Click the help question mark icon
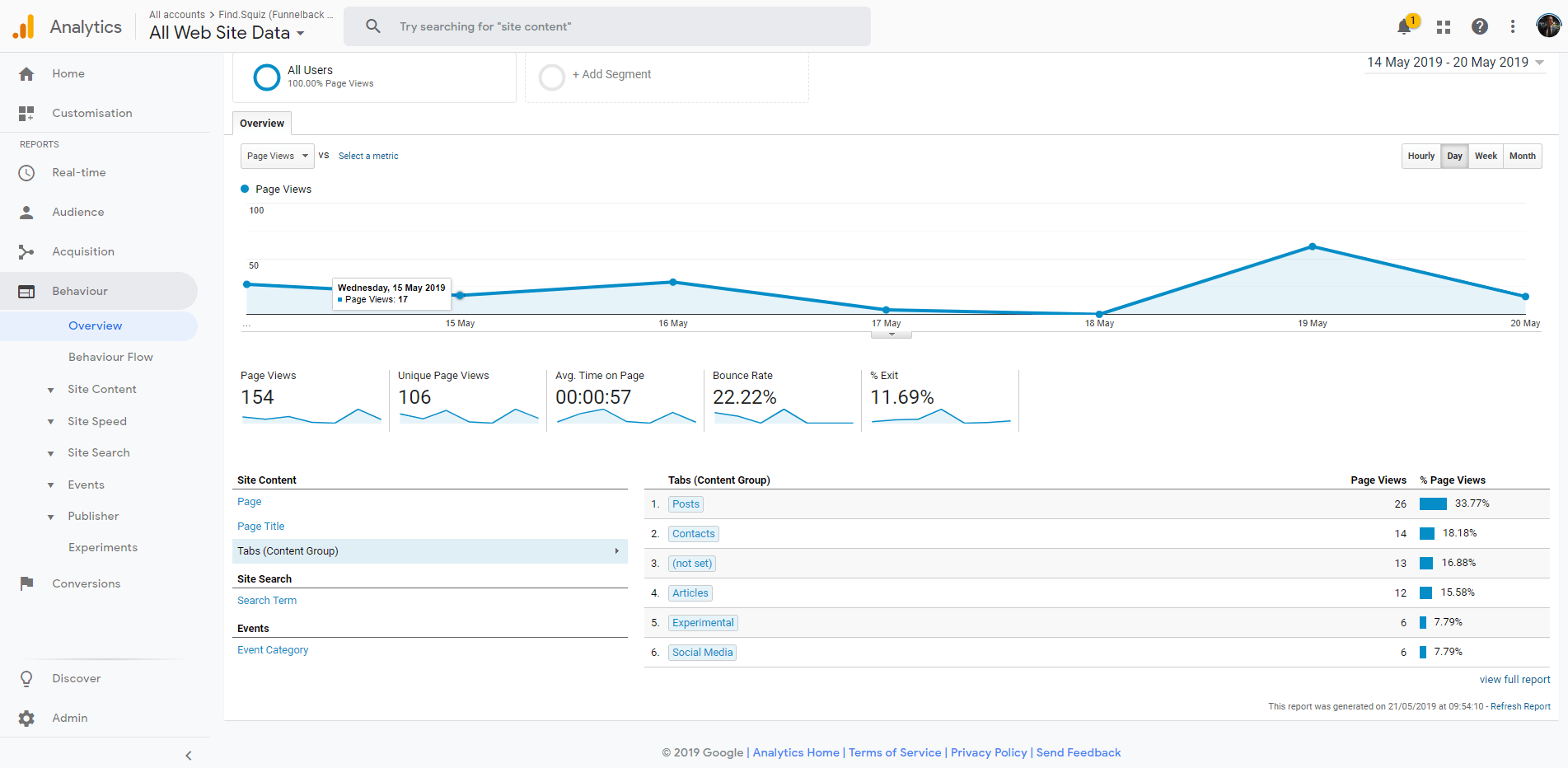The image size is (1568, 768). point(1479,26)
